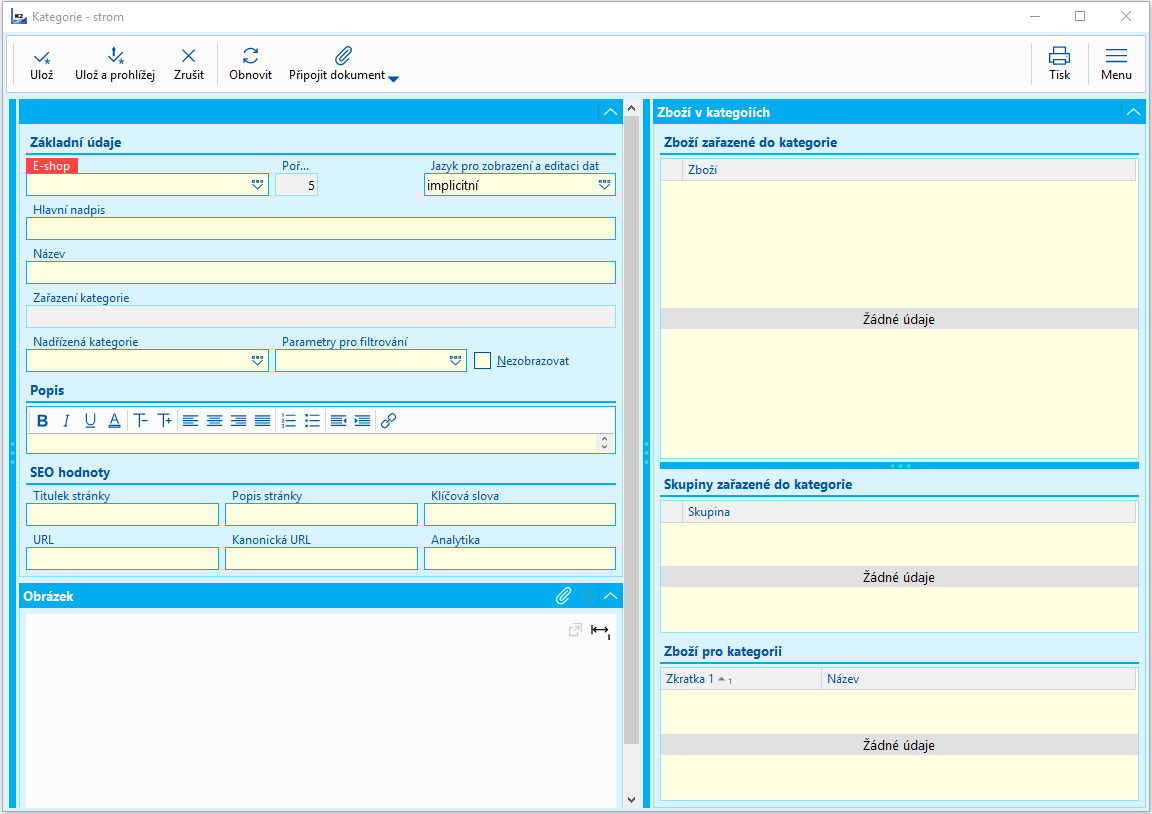
Task: Toggle underline formatting in Popis editor
Action: coord(90,421)
